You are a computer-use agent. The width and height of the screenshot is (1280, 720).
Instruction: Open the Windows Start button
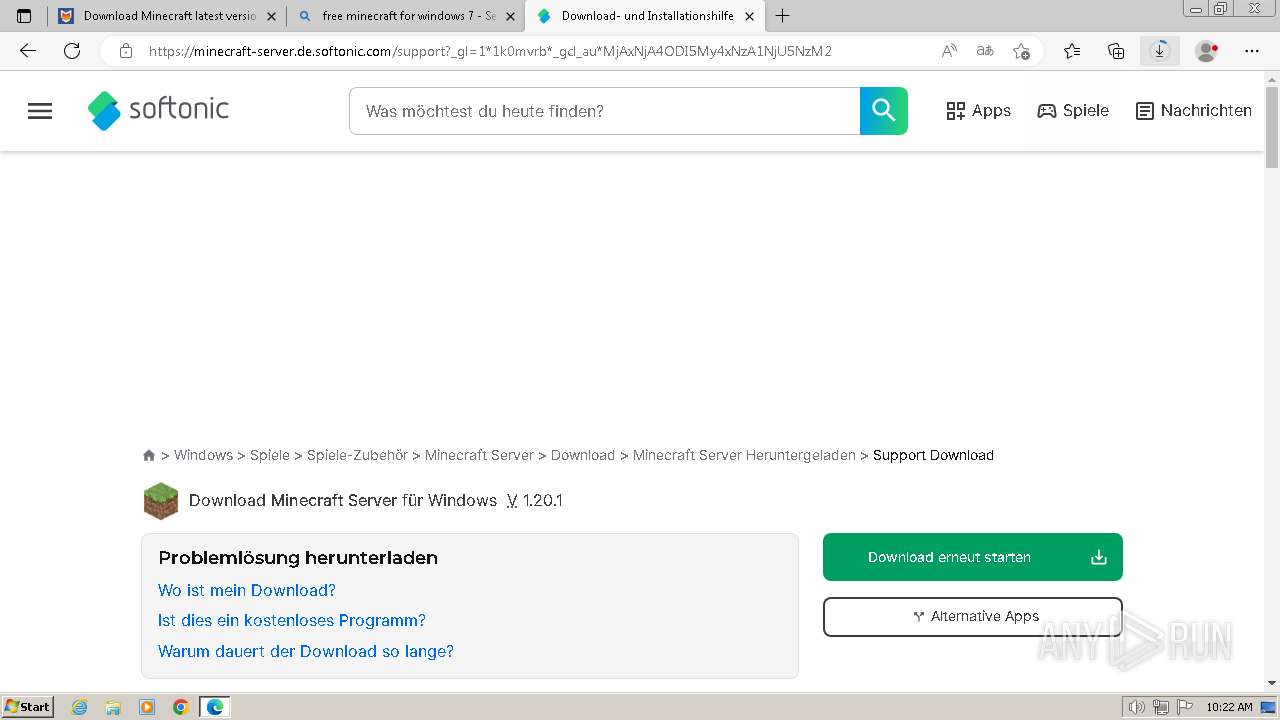pyautogui.click(x=28, y=707)
